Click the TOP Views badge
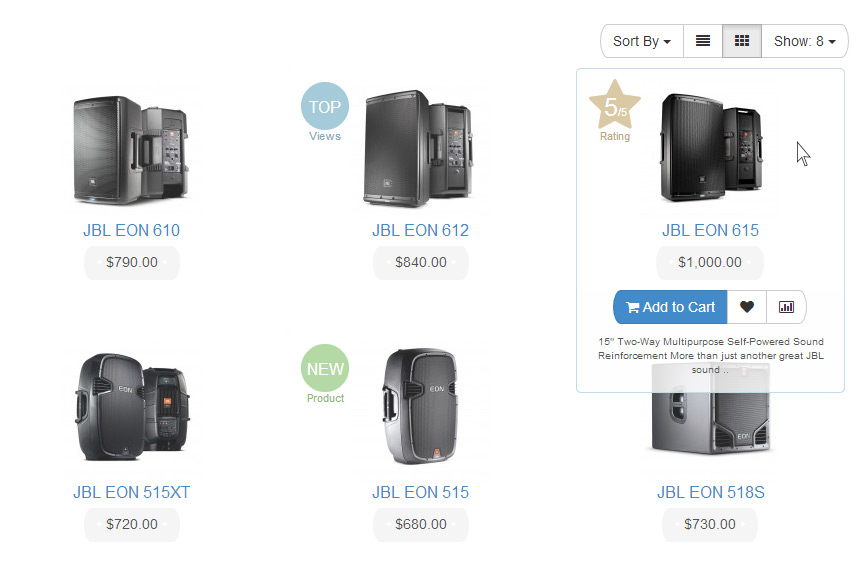The image size is (867, 570). 325,107
